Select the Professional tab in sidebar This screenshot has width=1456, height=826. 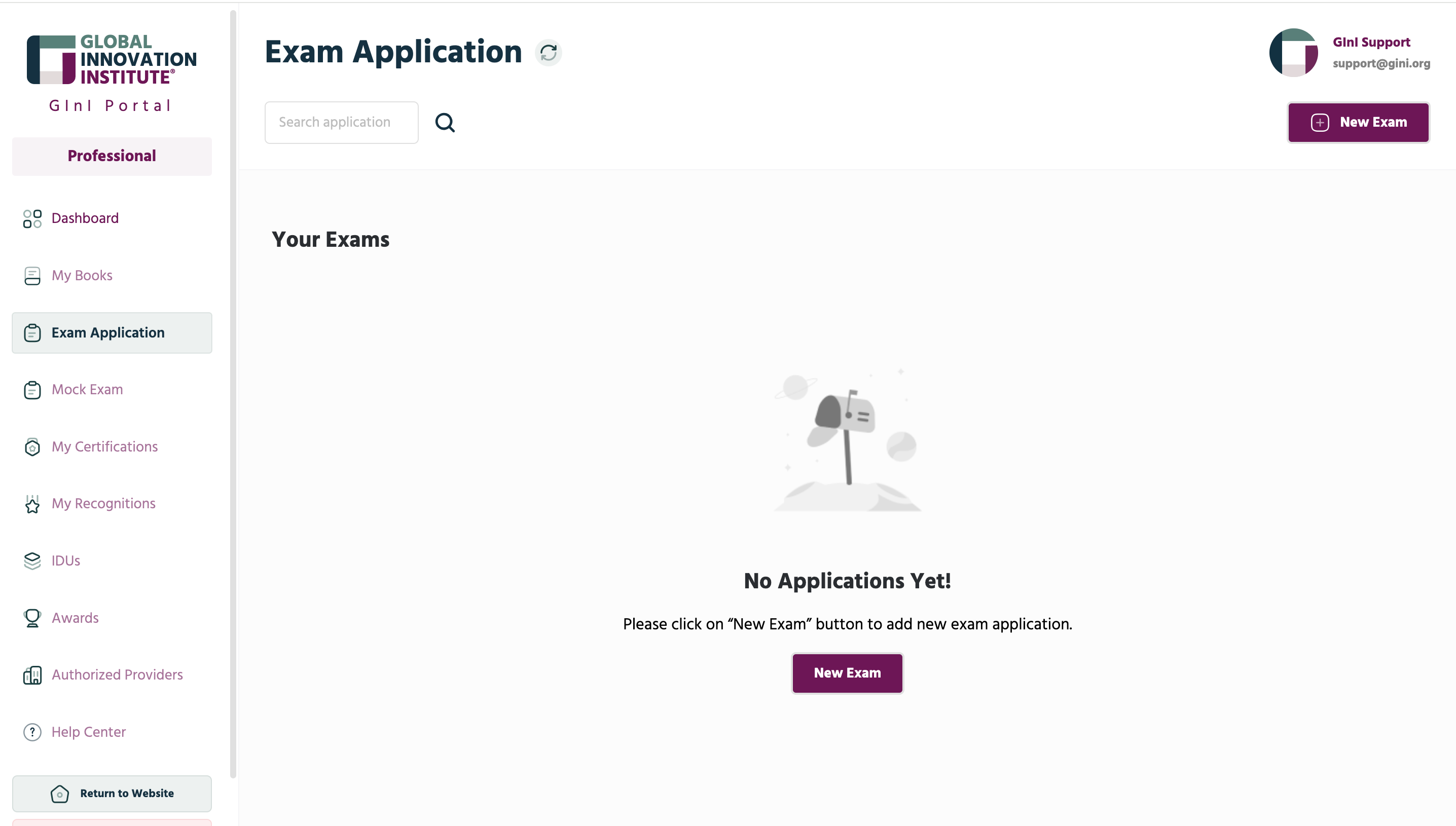tap(112, 156)
